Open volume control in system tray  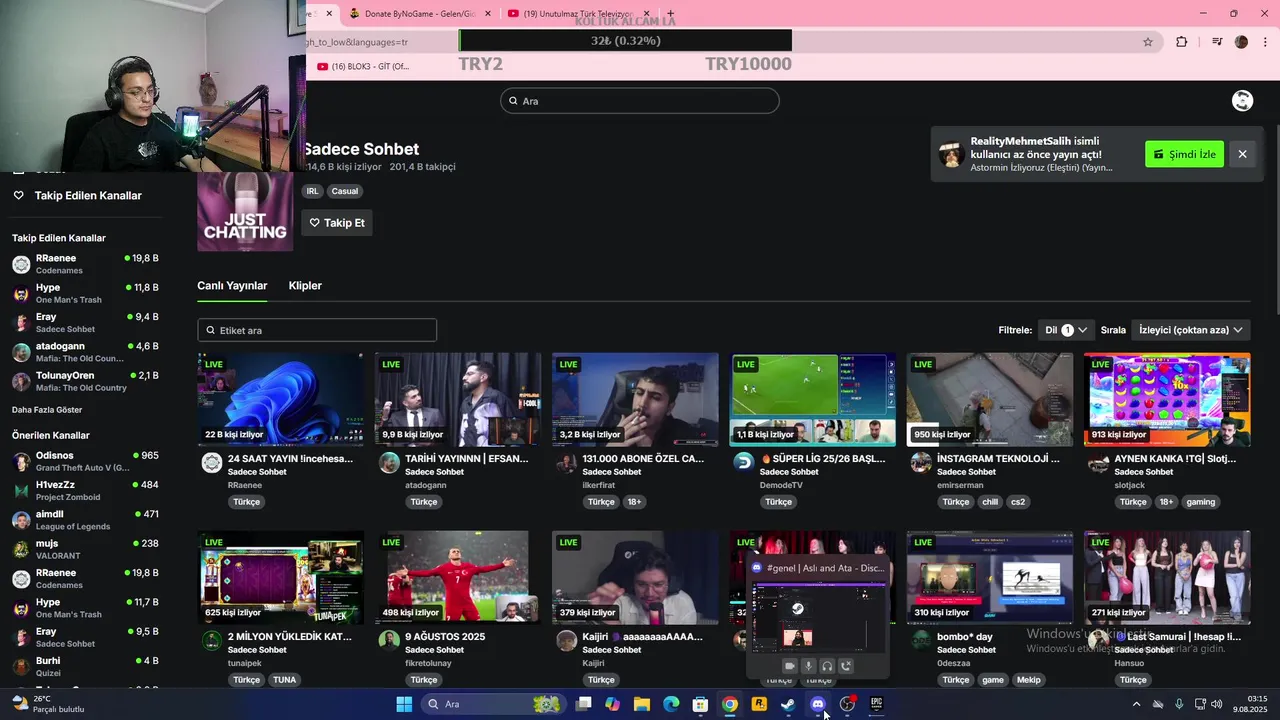click(1217, 704)
